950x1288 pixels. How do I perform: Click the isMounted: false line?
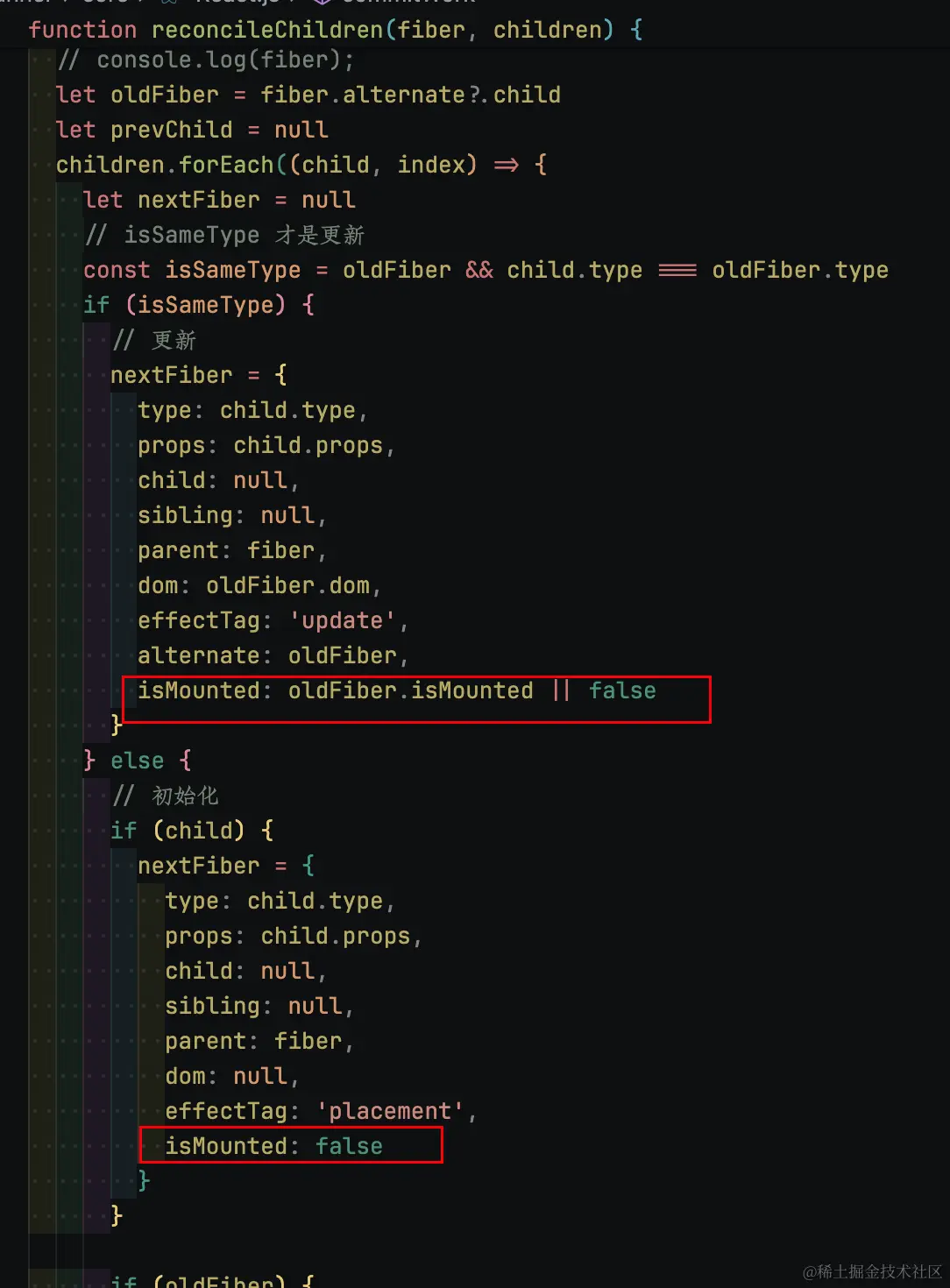pyautogui.click(x=273, y=1146)
